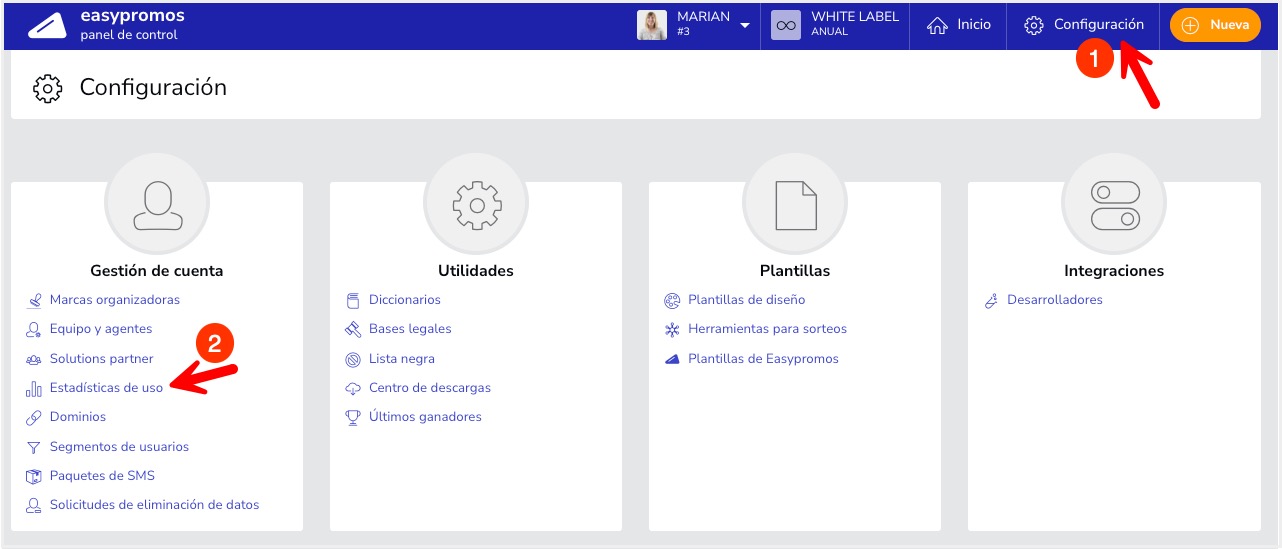The width and height of the screenshot is (1282, 549).
Task: Click the Plantillas de Easypromos logo icon
Action: (x=672, y=359)
